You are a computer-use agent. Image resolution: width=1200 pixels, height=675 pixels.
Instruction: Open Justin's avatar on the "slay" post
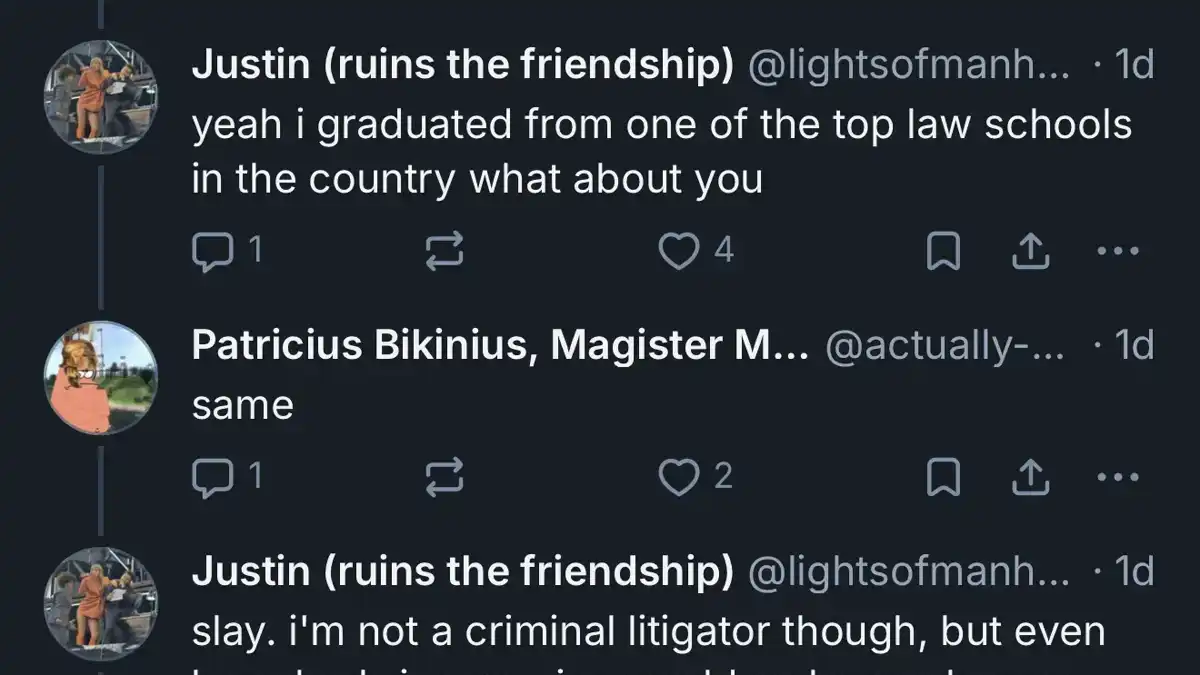(101, 603)
